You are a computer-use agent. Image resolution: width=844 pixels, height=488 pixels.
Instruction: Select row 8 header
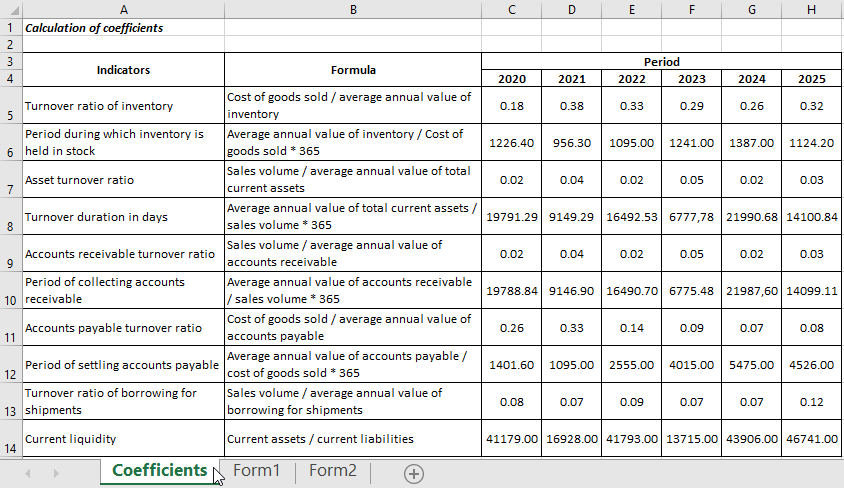click(11, 216)
